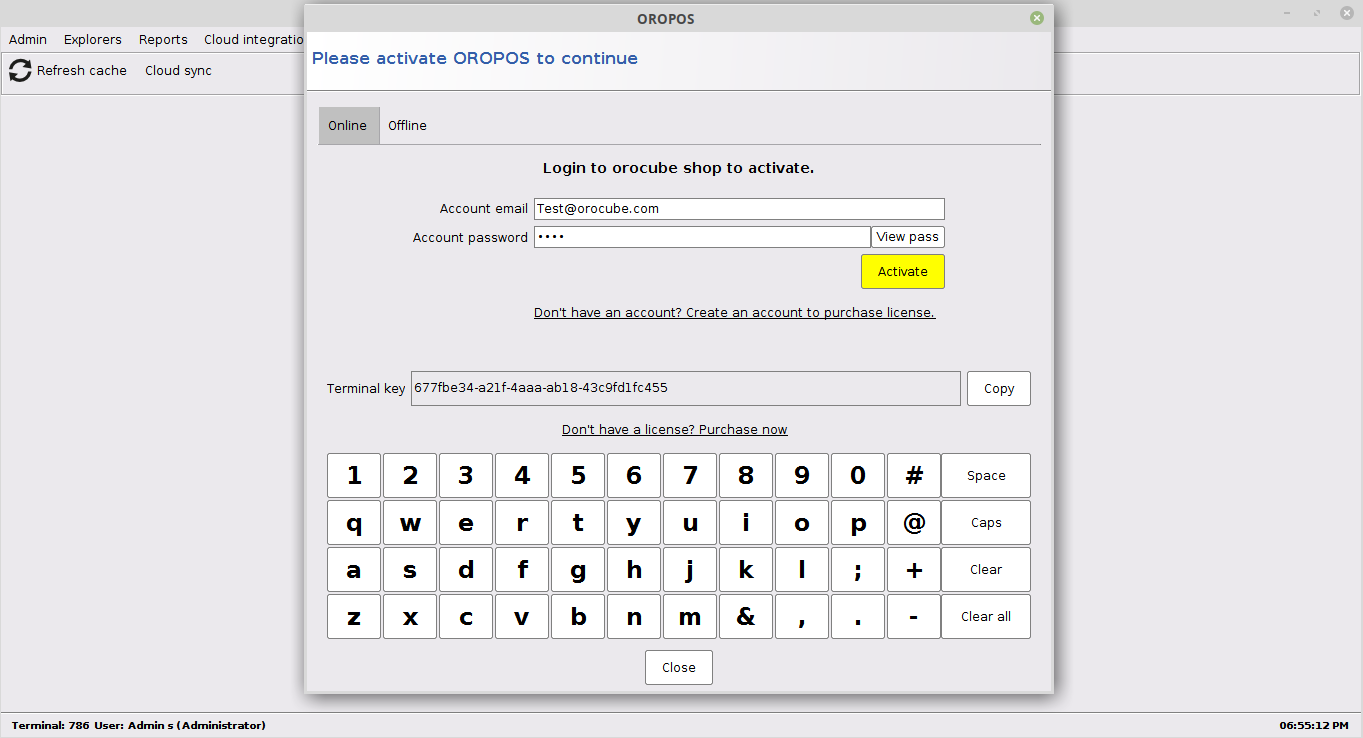
Task: Click the 06:55:12 PM clock text
Action: point(1314,726)
